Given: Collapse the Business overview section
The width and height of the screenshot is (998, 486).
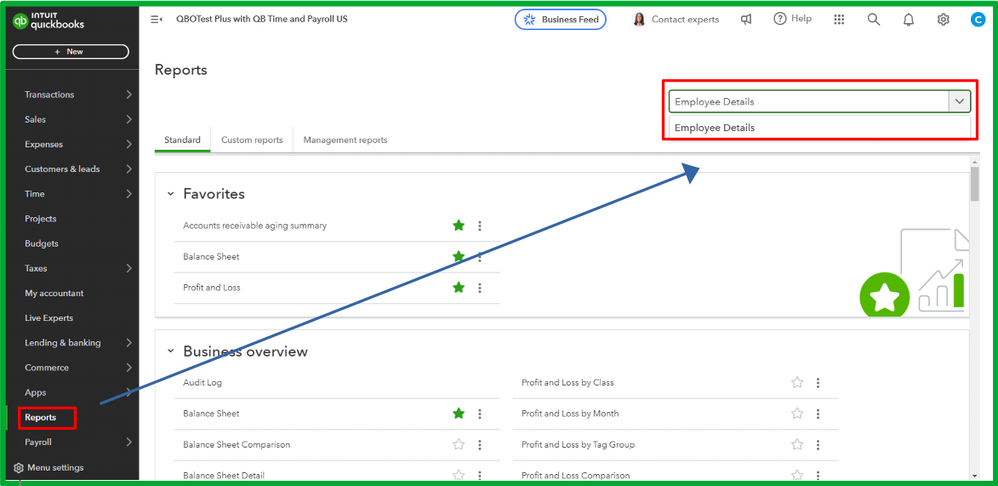Looking at the screenshot, I should tap(171, 351).
